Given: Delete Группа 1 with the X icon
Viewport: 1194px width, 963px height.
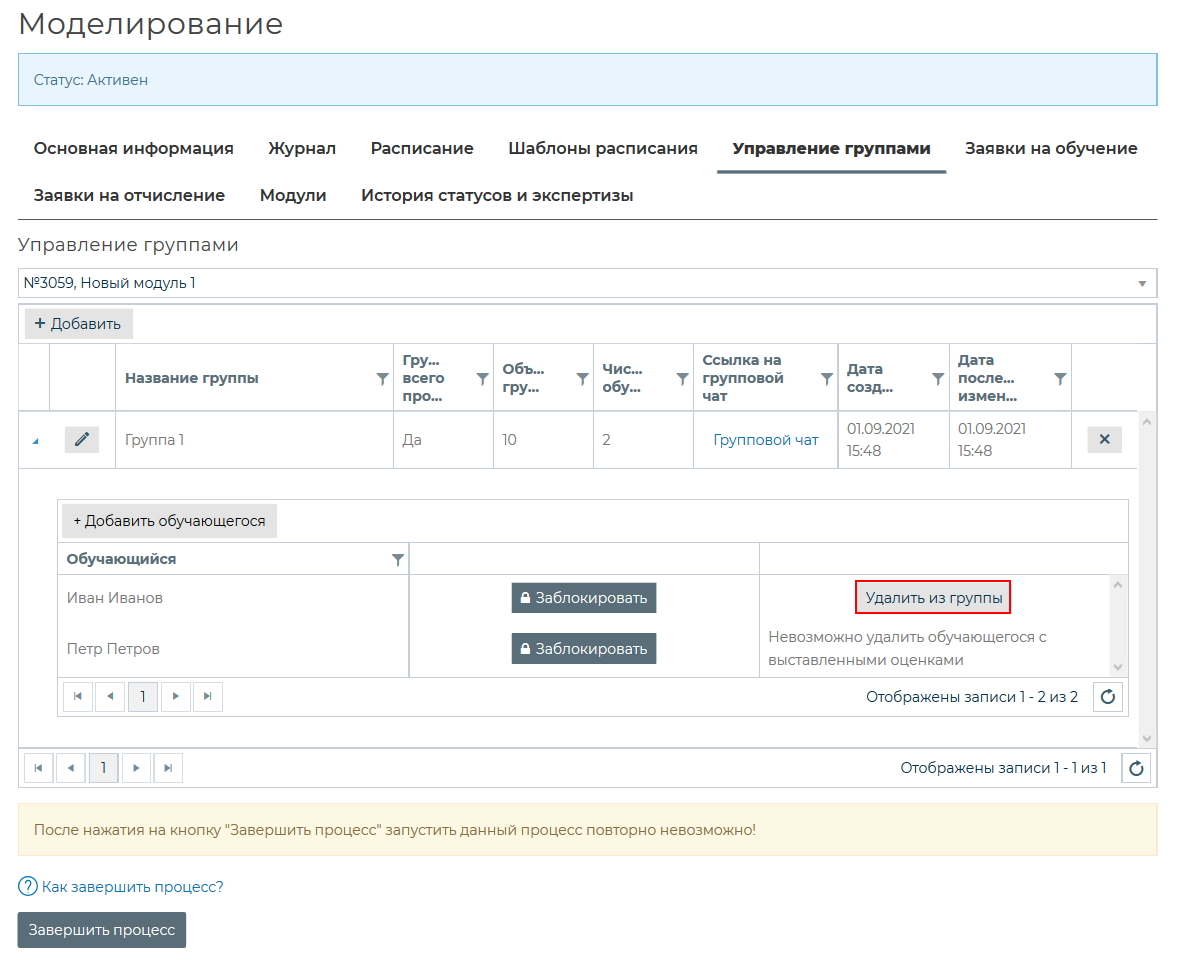Looking at the screenshot, I should [x=1104, y=440].
